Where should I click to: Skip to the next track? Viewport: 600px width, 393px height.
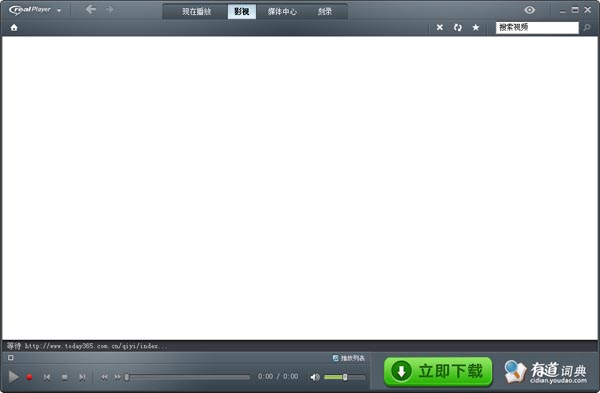coord(82,377)
